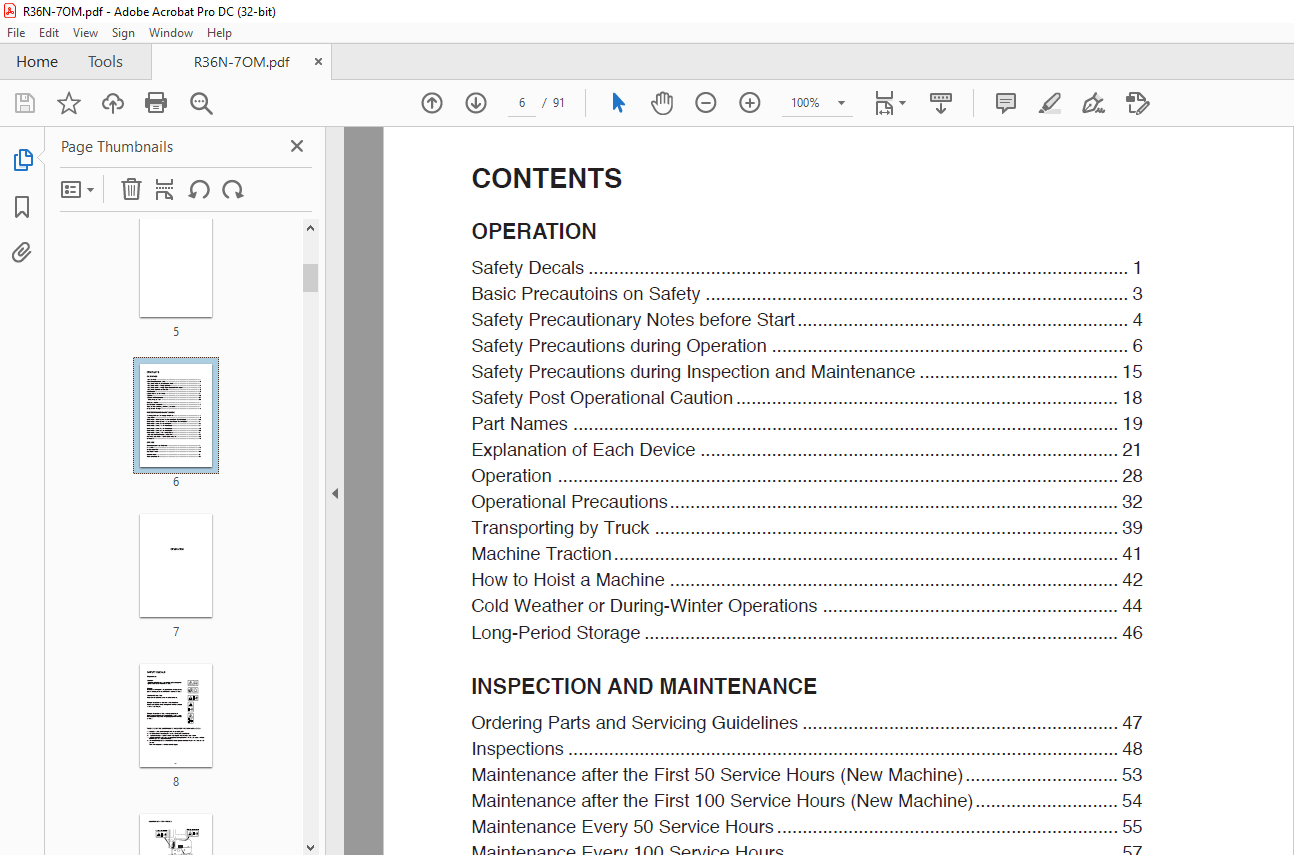Close the Page Thumbnails panel

tap(297, 146)
